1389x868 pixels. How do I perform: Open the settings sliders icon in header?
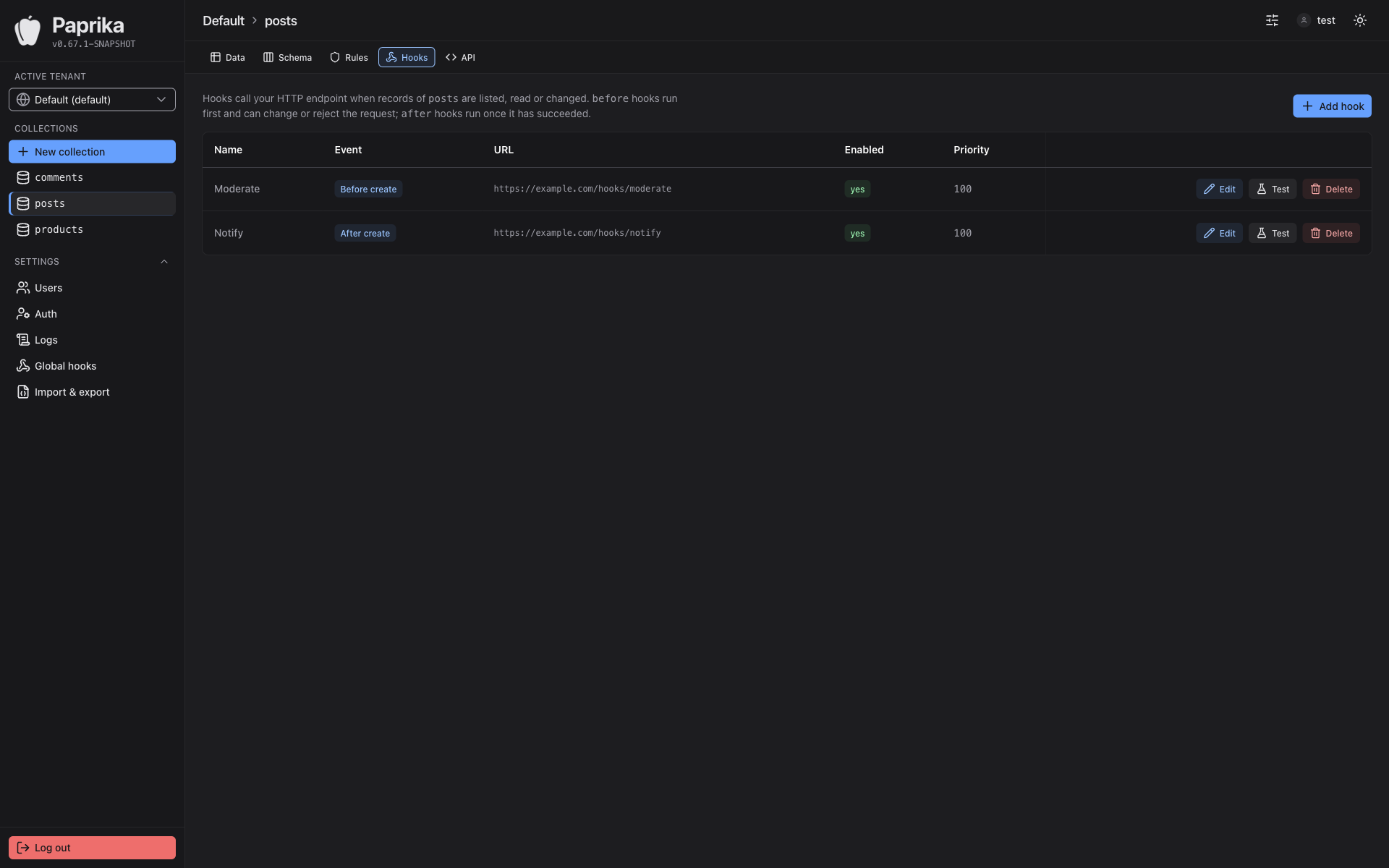[1272, 20]
